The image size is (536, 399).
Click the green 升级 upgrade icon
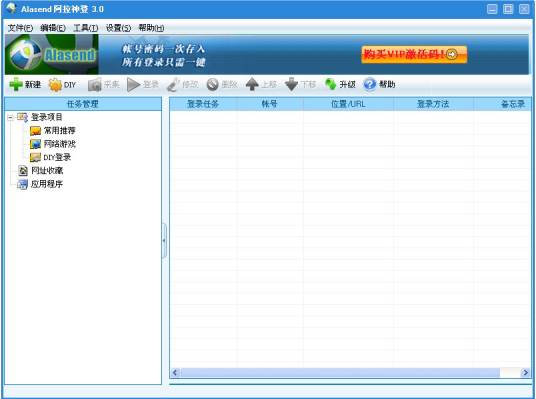[331, 84]
